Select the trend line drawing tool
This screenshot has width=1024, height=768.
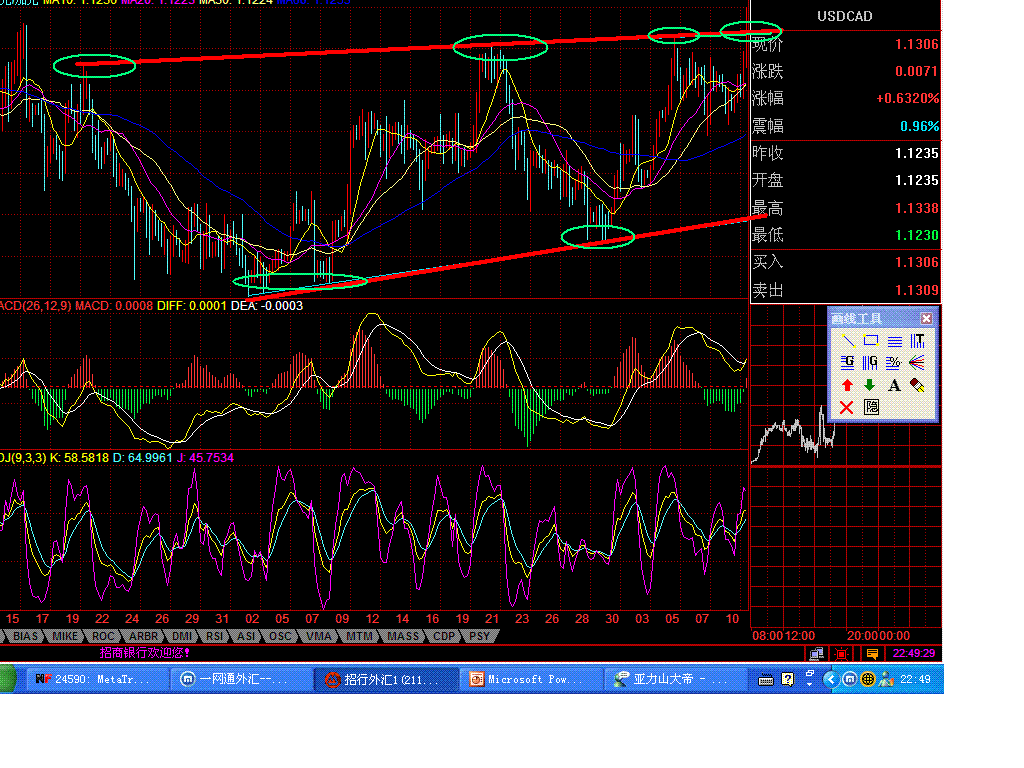[848, 341]
